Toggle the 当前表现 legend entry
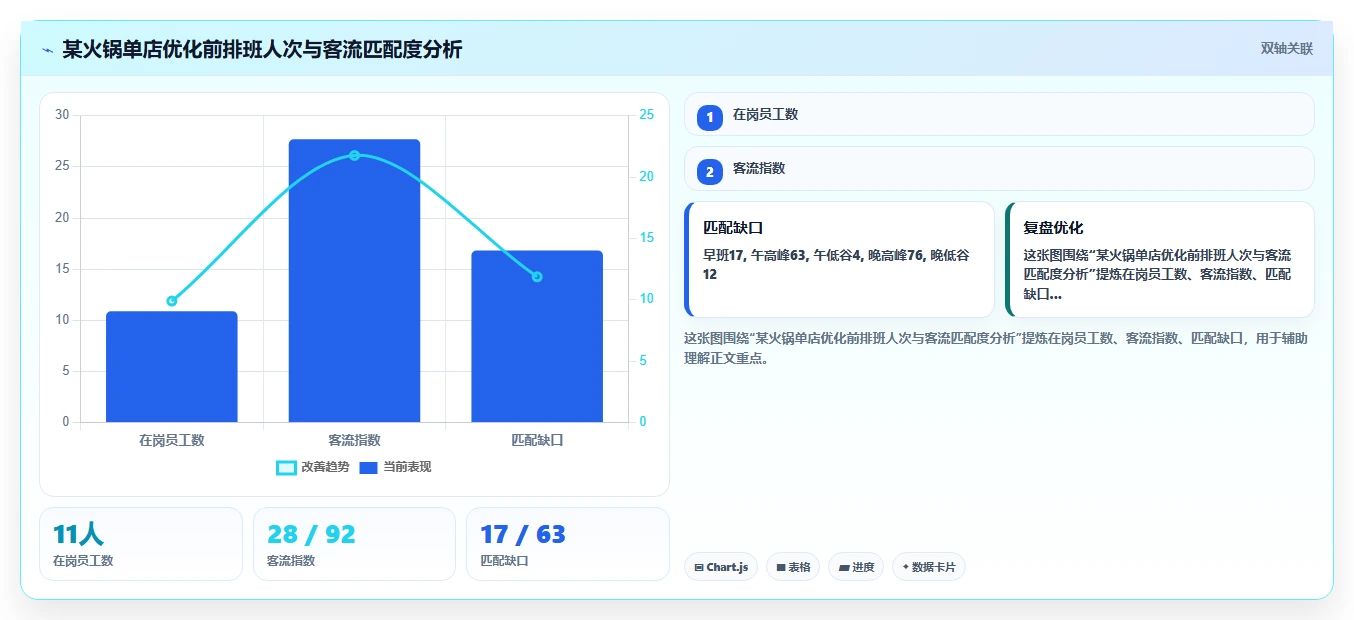Image resolution: width=1354 pixels, height=620 pixels. [x=395, y=467]
